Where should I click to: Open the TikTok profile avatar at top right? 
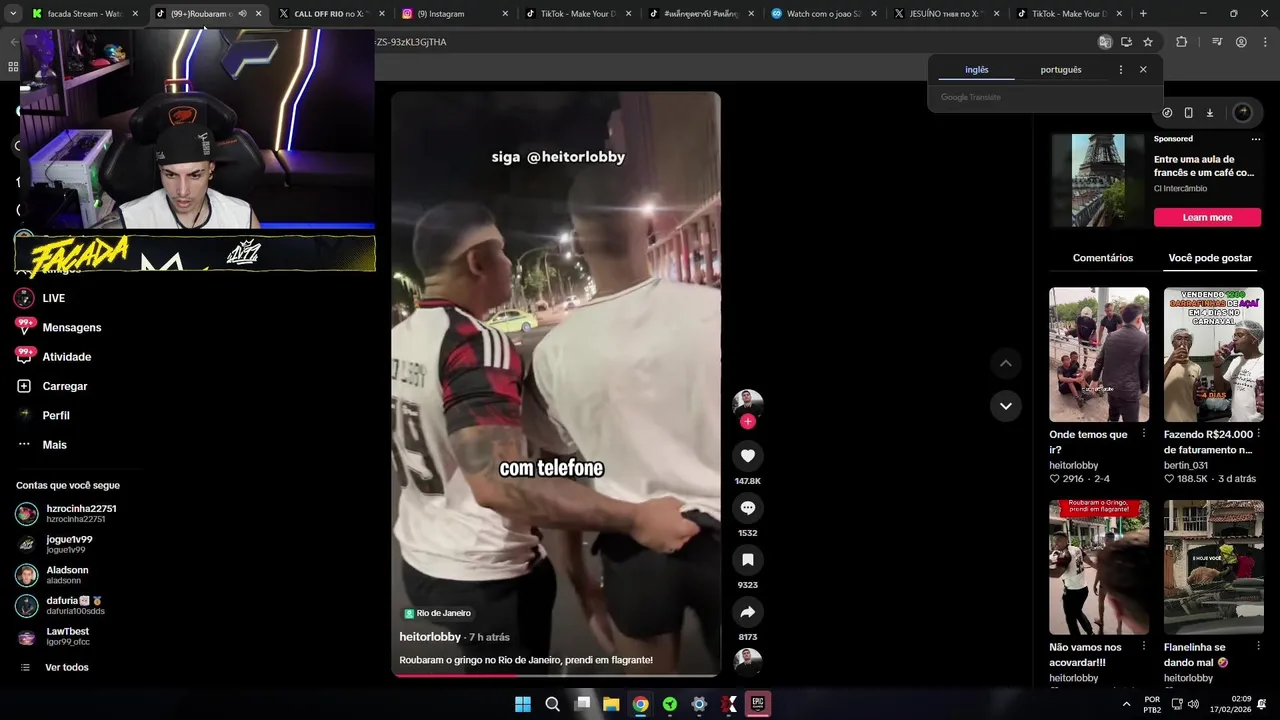1242,113
